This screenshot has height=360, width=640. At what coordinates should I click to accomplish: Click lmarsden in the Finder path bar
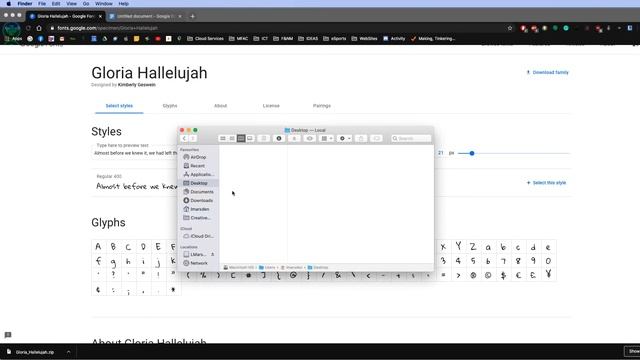(292, 267)
